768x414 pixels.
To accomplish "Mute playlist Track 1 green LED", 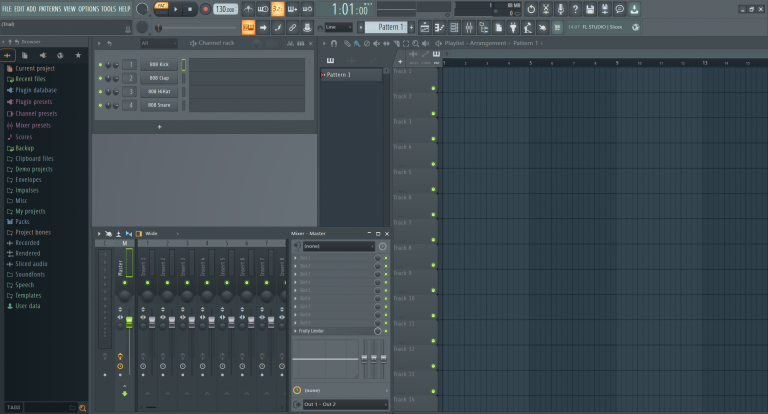I will (x=433, y=88).
